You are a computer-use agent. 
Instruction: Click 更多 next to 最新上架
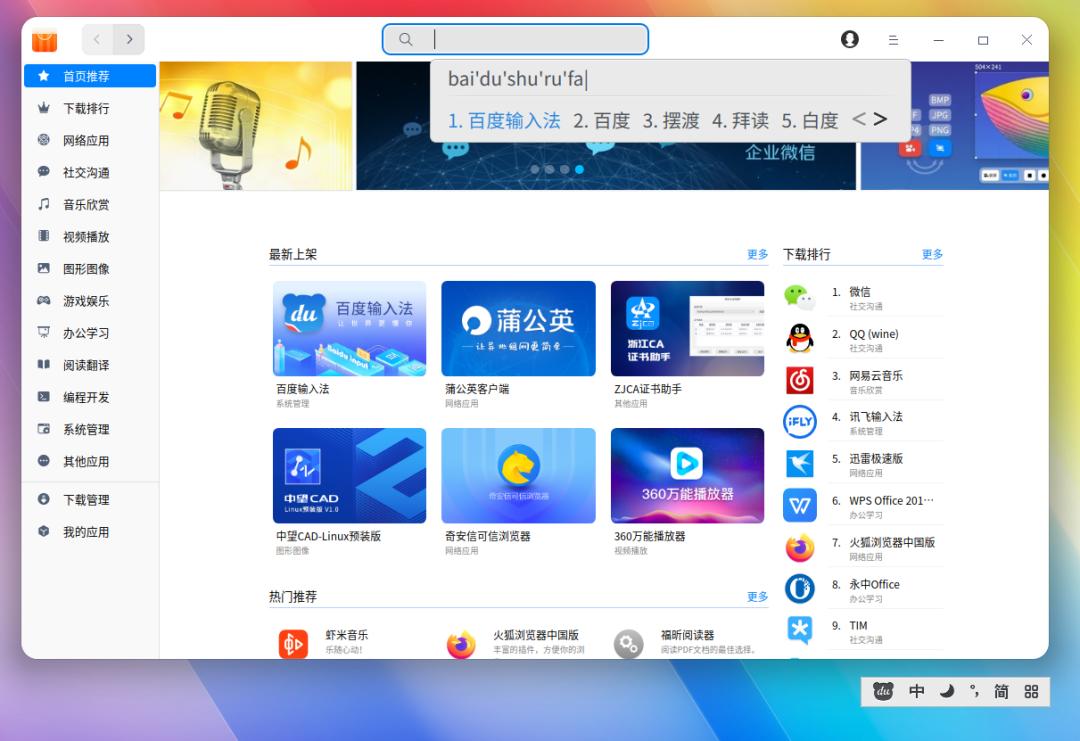click(757, 254)
